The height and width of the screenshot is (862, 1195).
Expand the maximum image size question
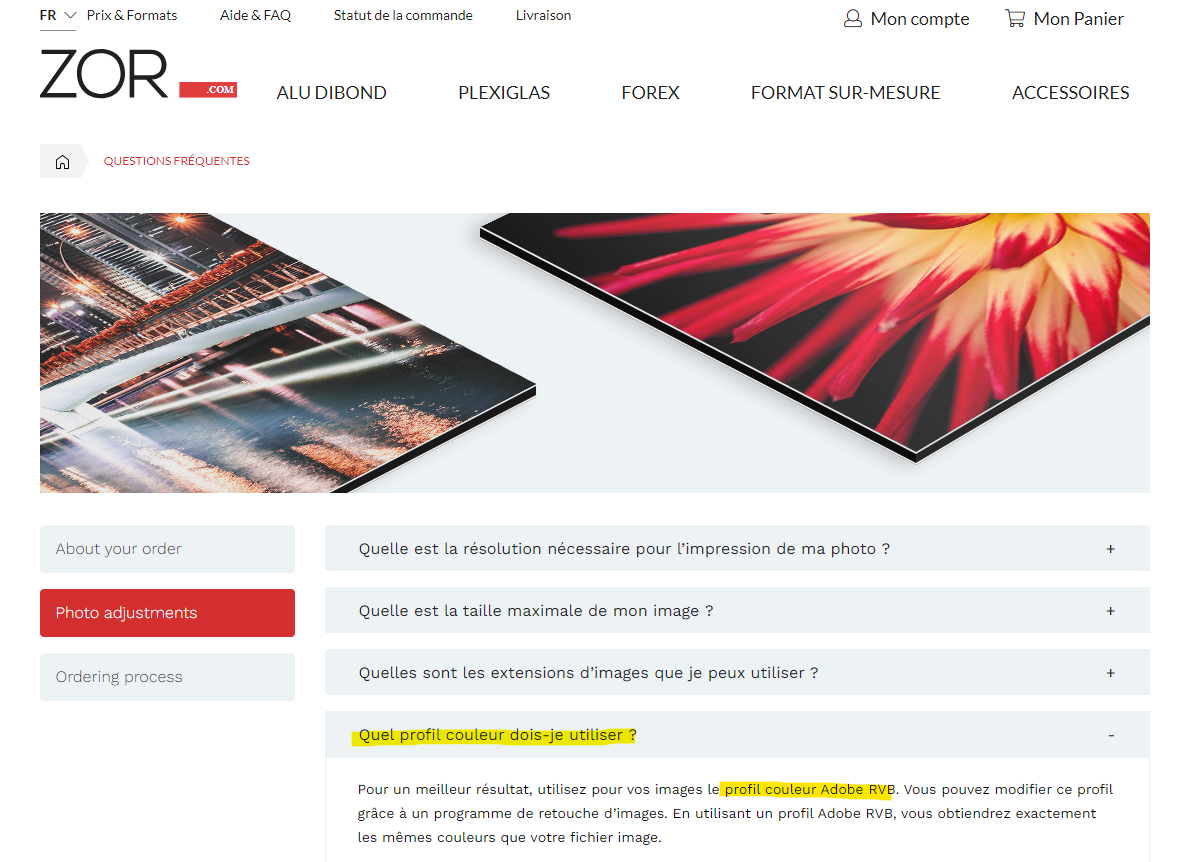[x=737, y=610]
